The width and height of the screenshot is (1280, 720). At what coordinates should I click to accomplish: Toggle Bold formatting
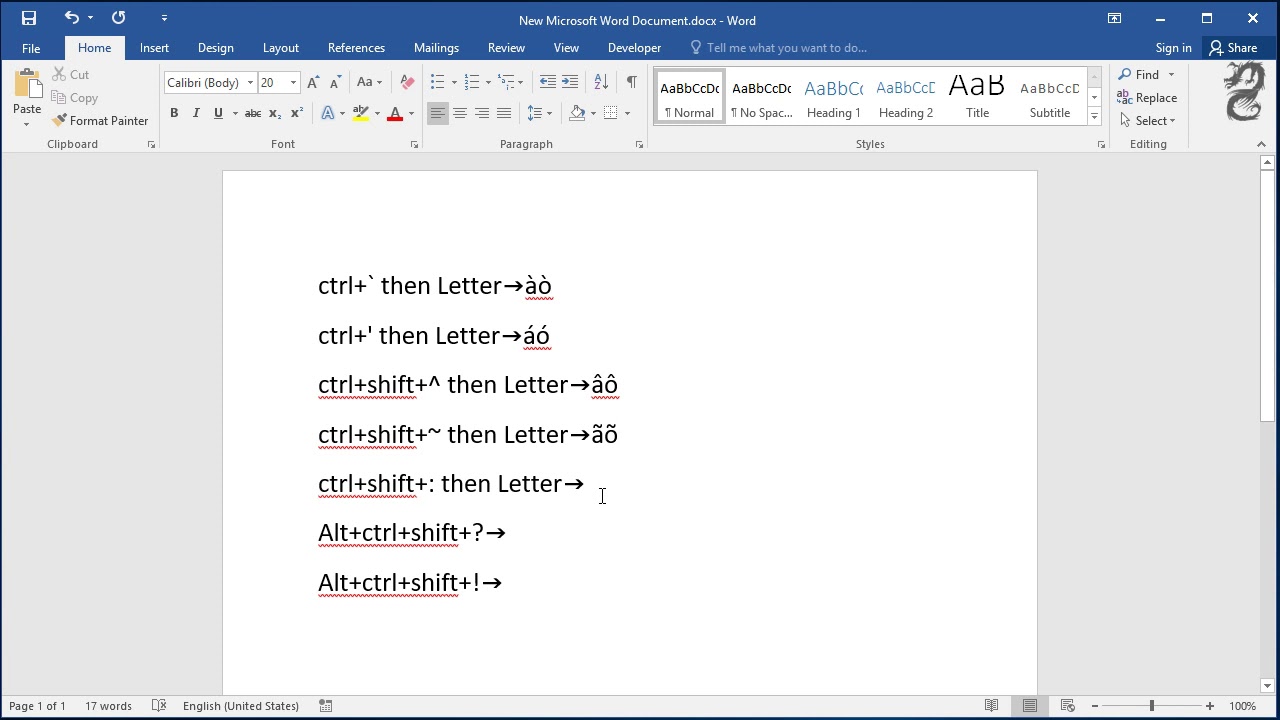(x=174, y=113)
